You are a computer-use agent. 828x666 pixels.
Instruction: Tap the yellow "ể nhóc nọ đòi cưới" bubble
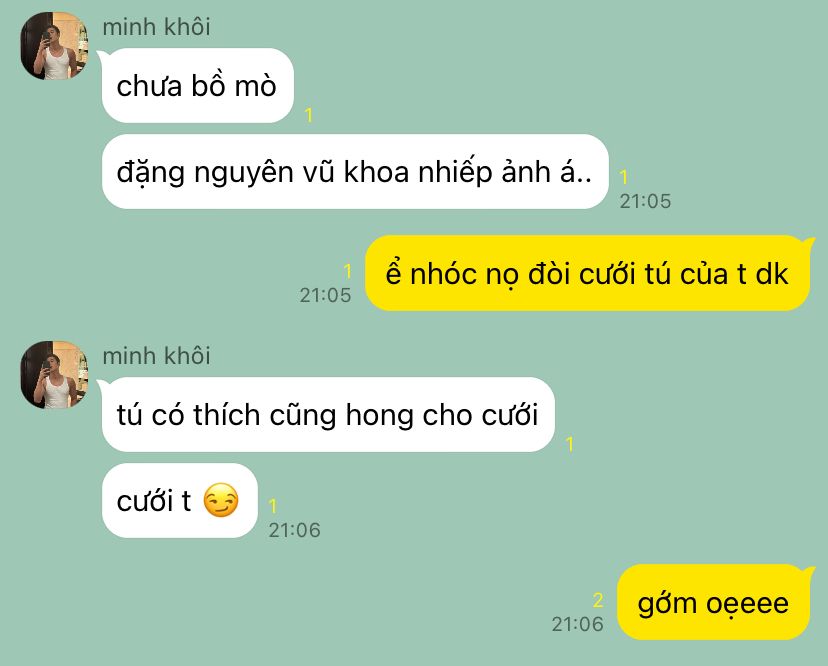587,273
